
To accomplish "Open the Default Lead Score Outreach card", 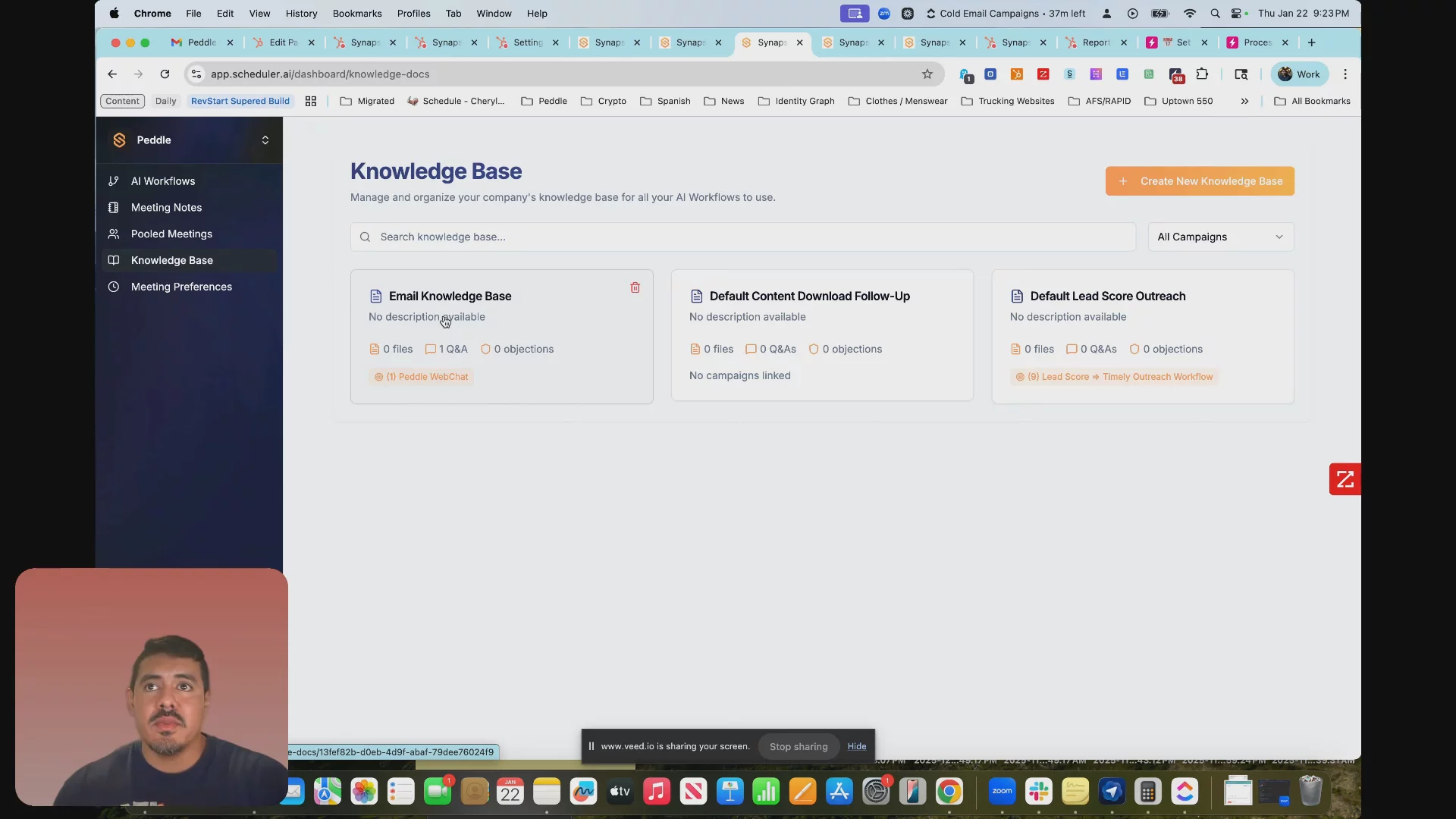I will click(x=1107, y=297).
